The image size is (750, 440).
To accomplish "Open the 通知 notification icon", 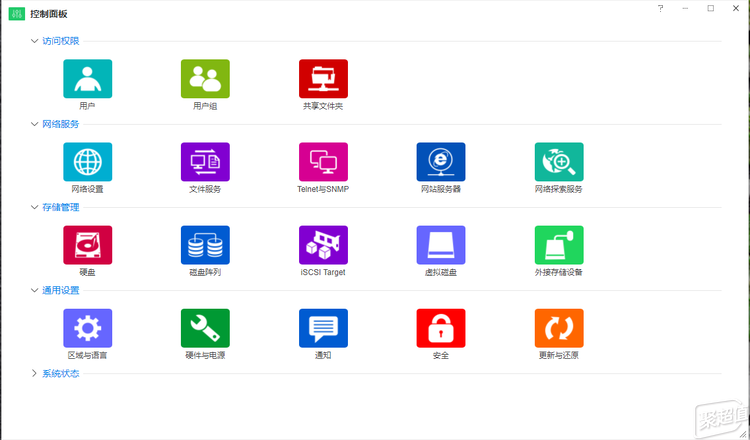I will (323, 329).
